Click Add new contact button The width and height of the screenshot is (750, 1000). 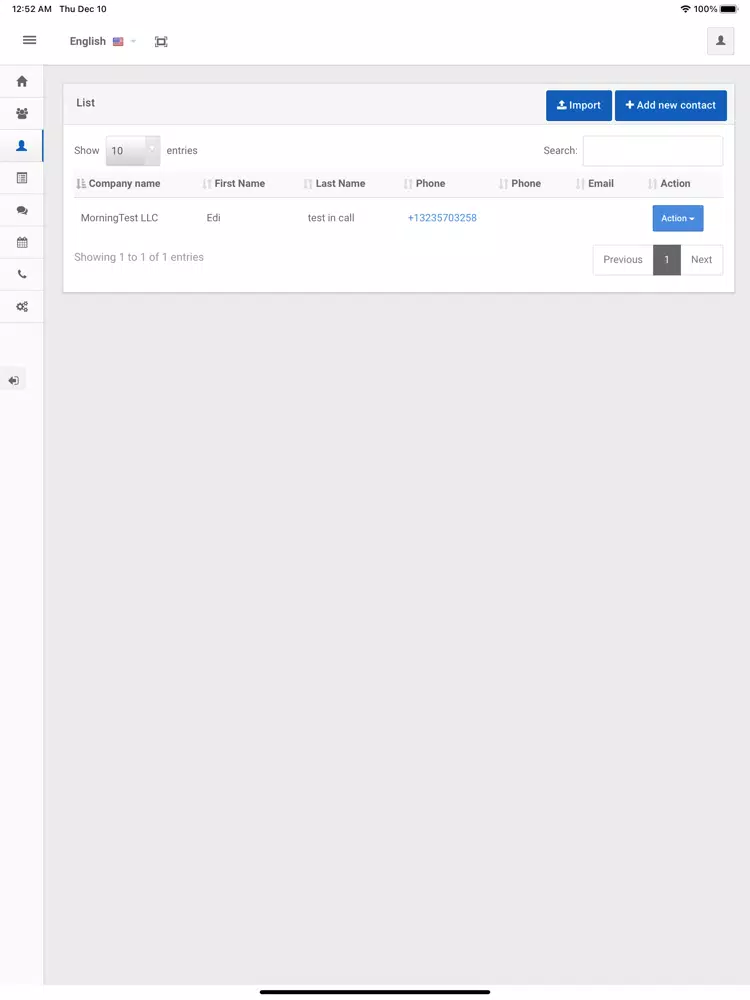tap(670, 105)
